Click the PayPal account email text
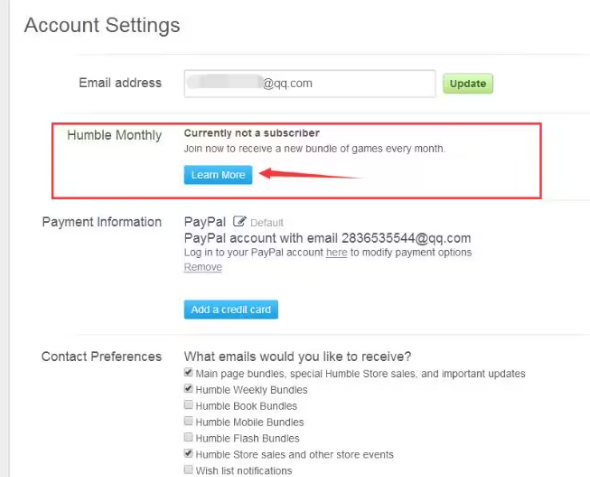This screenshot has height=477, width=590. point(327,238)
